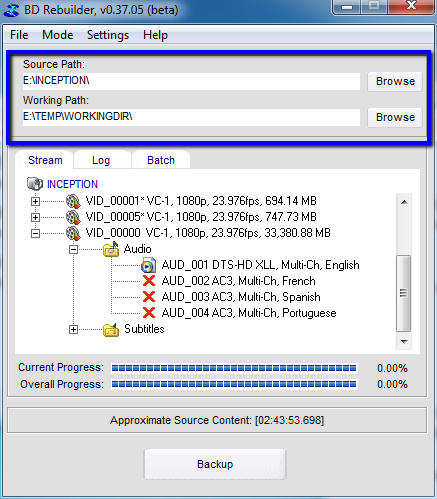This screenshot has width=437, height=499.
Task: Click the Working Path input field
Action: (x=191, y=117)
